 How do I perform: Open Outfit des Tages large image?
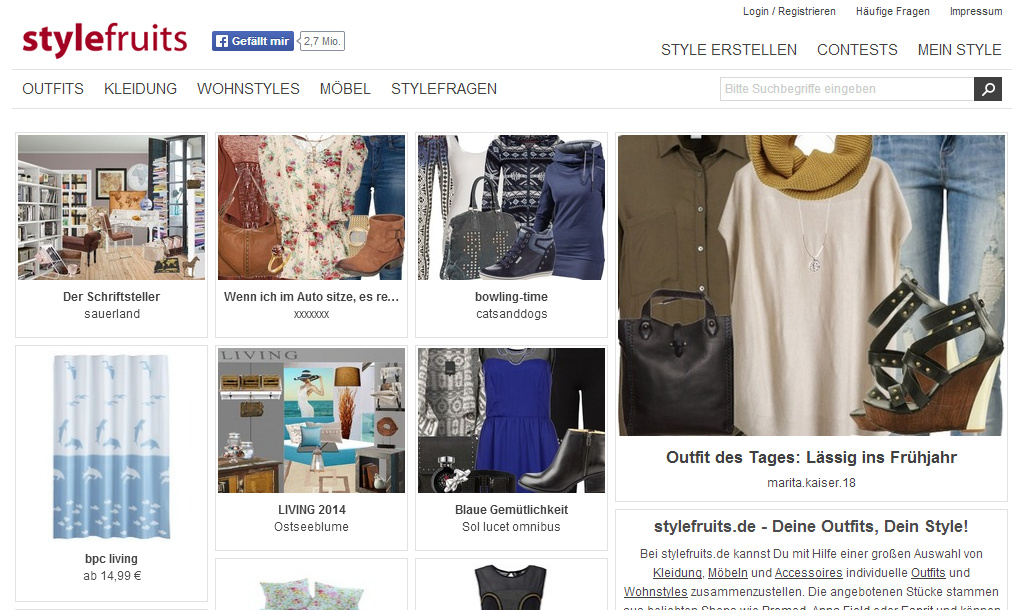pyautogui.click(x=810, y=285)
